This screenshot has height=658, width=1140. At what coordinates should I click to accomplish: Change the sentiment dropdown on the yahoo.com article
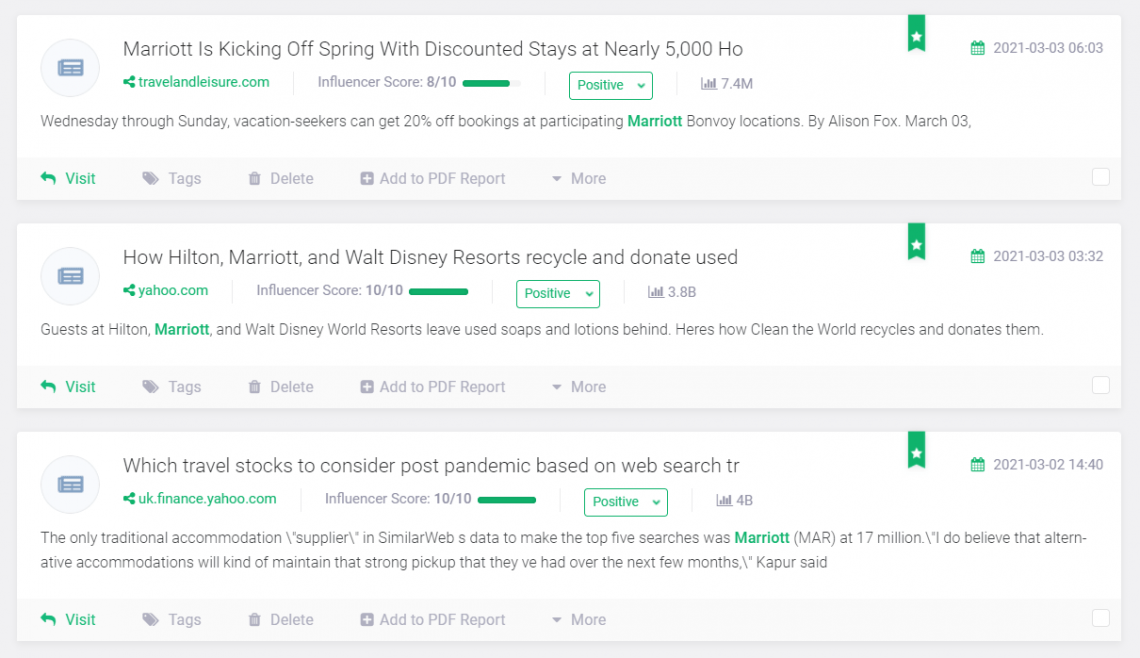pyautogui.click(x=557, y=293)
